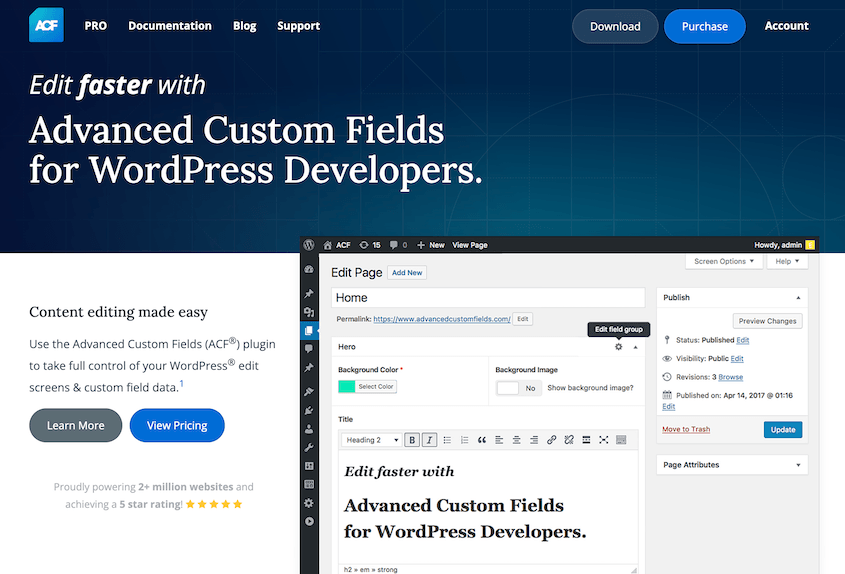Toggle fullscreen distraction-free editor icon
This screenshot has height=574, width=845.
(604, 440)
